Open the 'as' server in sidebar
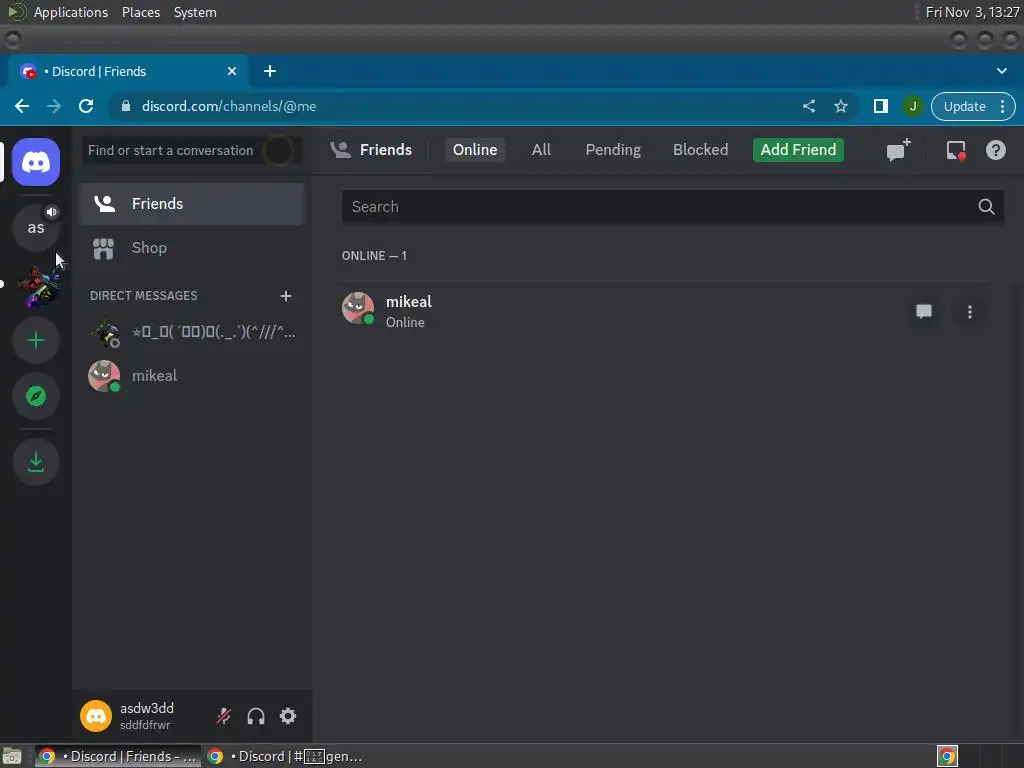The height and width of the screenshot is (768, 1024). (36, 227)
